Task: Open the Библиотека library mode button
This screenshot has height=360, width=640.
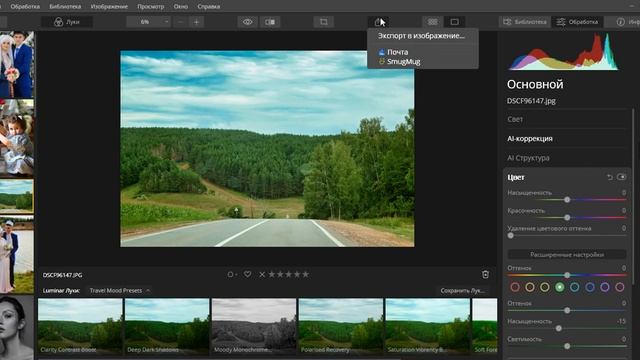Action: click(525, 22)
